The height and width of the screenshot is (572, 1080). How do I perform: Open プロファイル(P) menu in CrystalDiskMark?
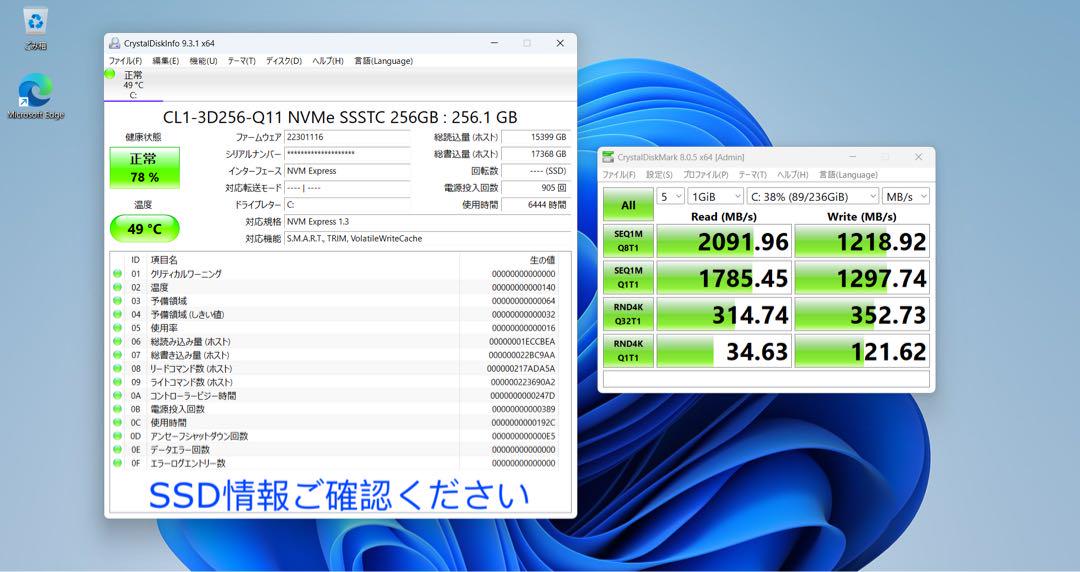(705, 174)
